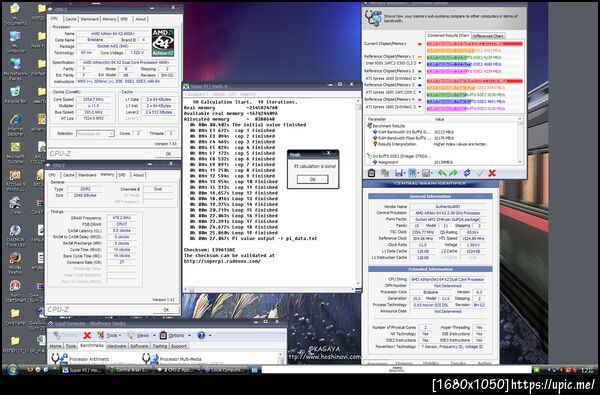Open the CoreTemp folder on the desktop
Screen dimensions: 600x395
[x=15, y=317]
